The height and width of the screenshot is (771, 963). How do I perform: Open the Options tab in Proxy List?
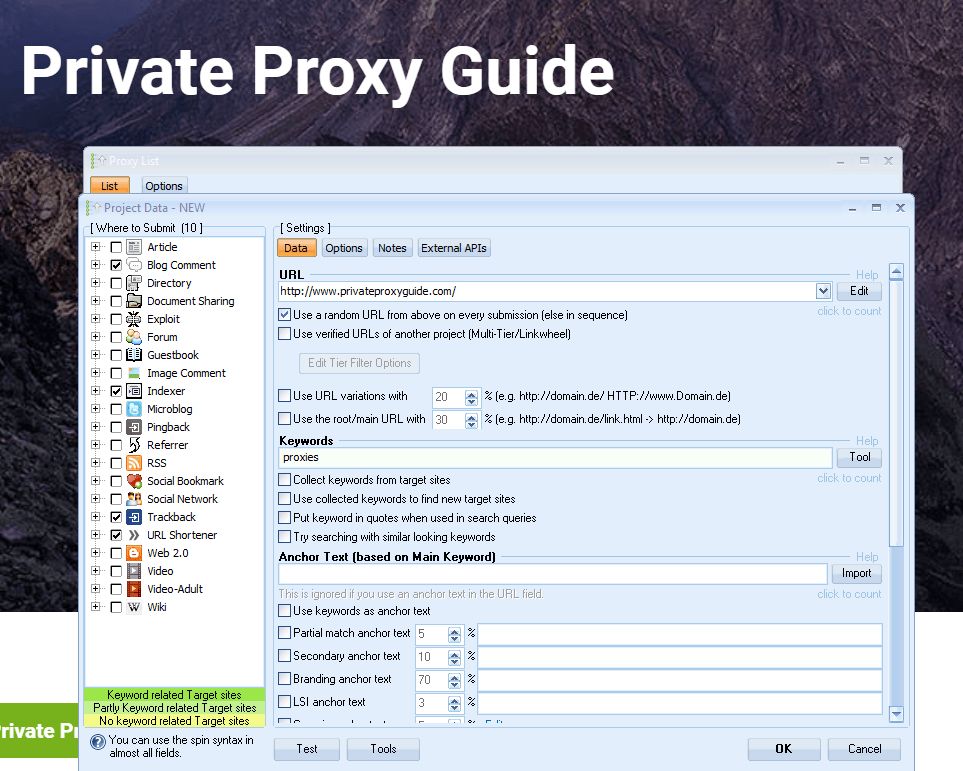point(163,185)
